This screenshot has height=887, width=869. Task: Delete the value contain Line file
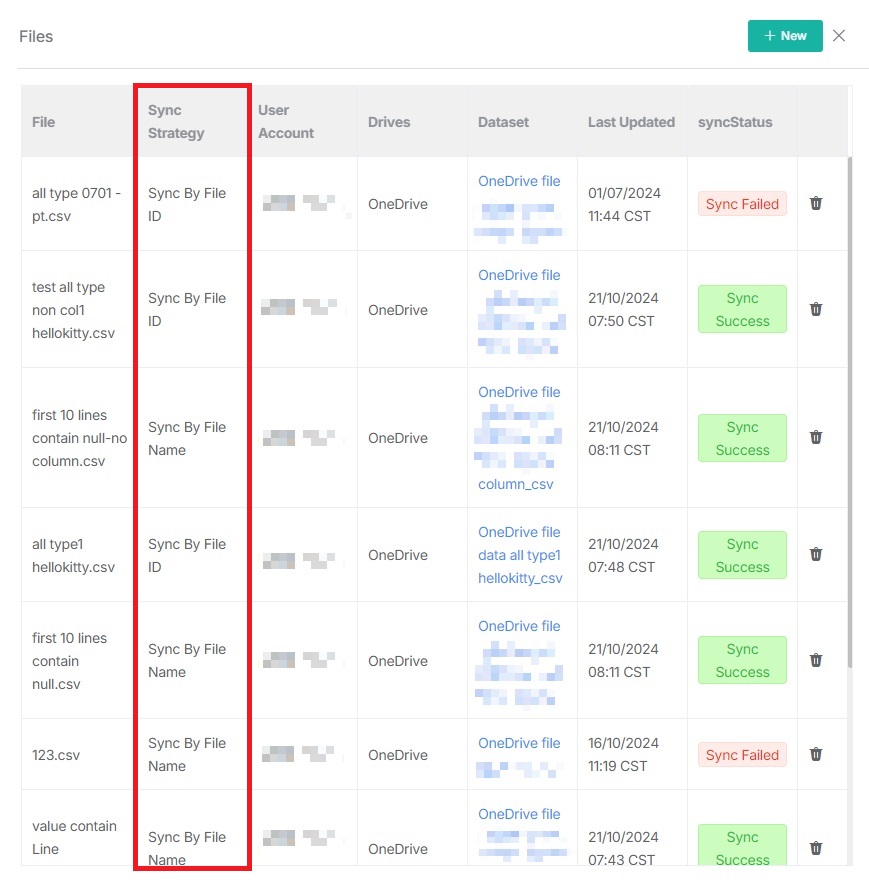tap(816, 848)
